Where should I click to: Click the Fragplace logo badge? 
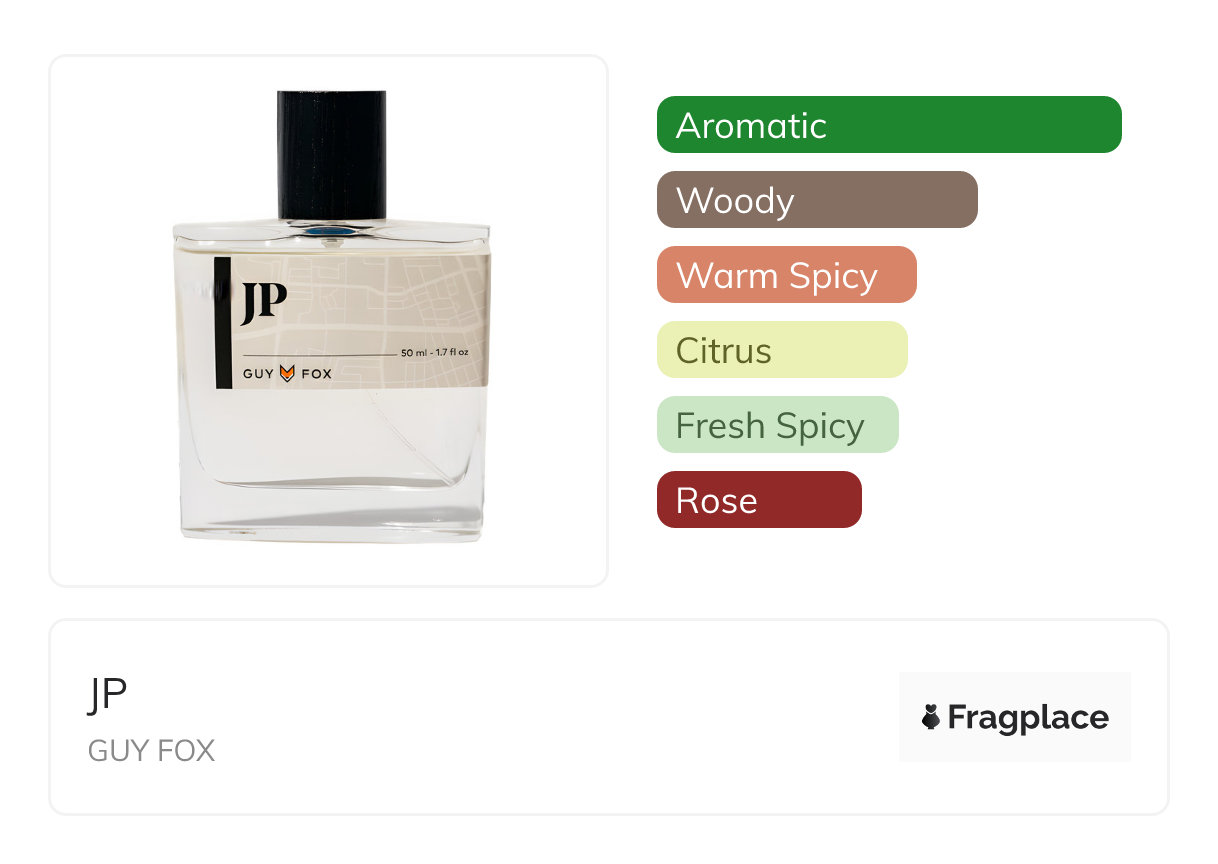point(1015,717)
